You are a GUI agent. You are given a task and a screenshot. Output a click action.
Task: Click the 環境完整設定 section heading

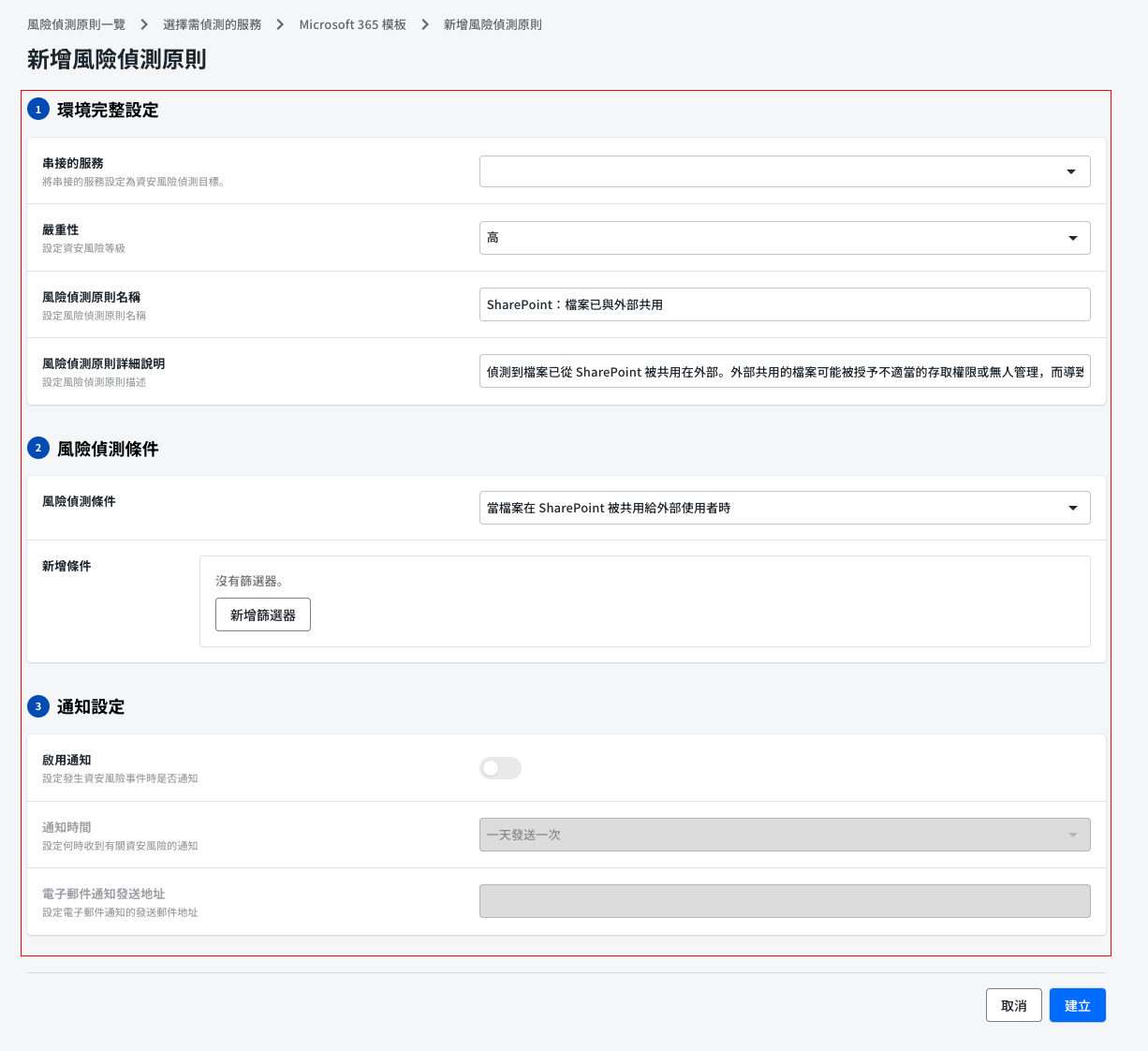[108, 110]
